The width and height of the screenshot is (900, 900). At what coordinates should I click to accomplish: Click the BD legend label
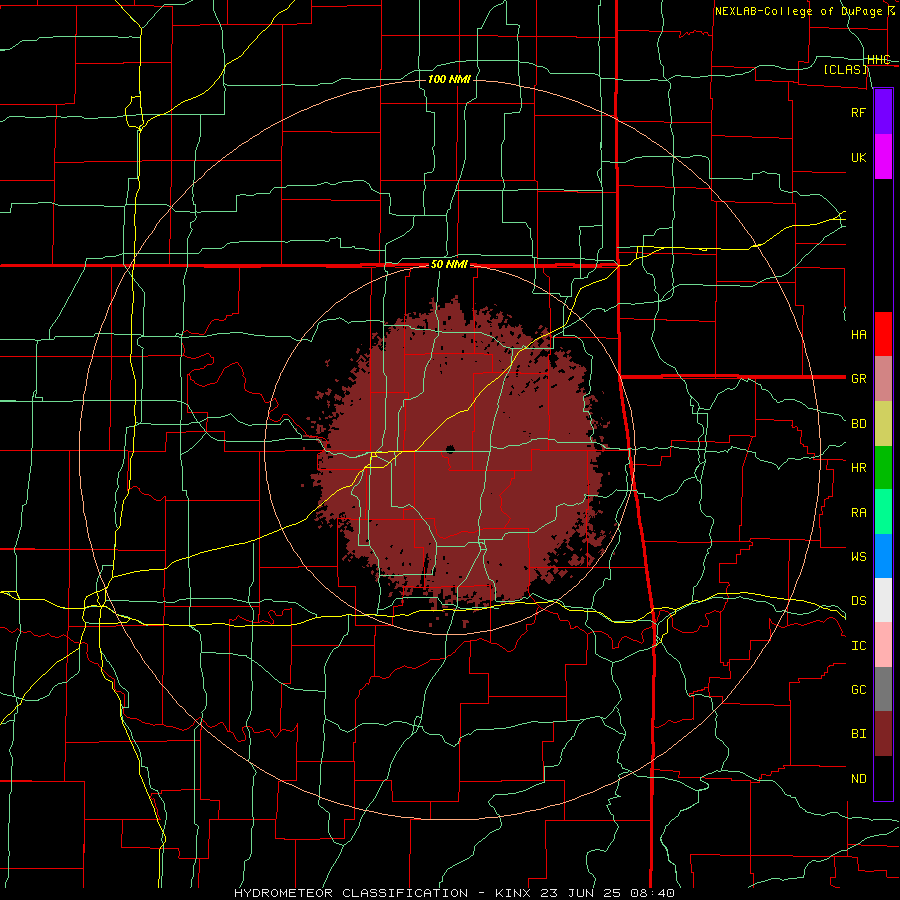point(858,424)
